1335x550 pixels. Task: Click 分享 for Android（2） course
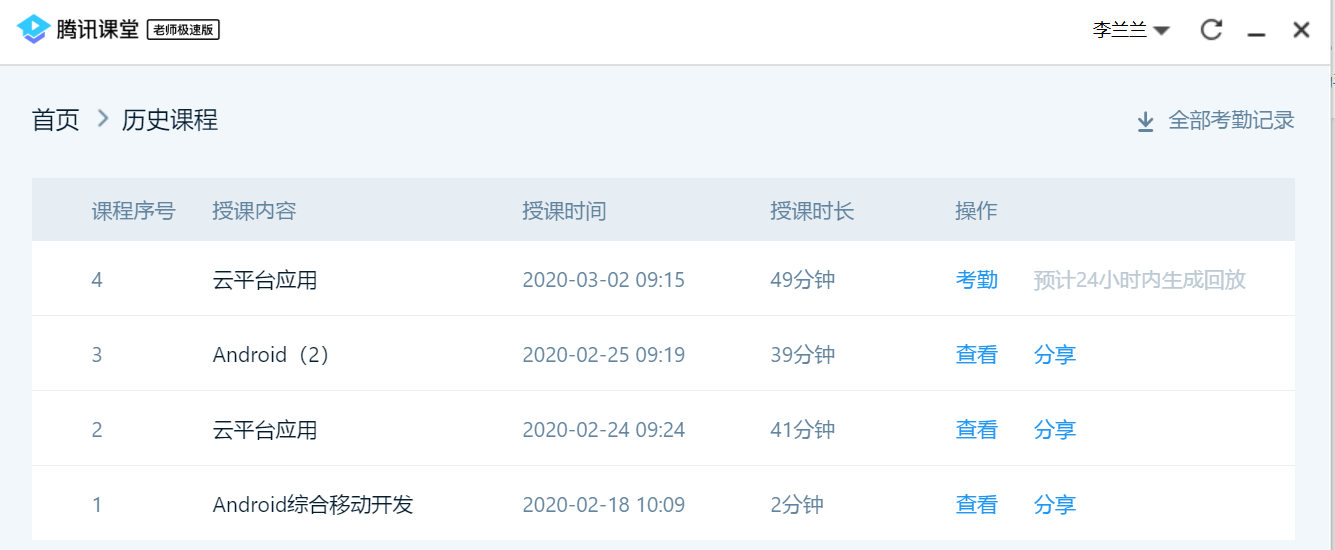tap(1054, 355)
